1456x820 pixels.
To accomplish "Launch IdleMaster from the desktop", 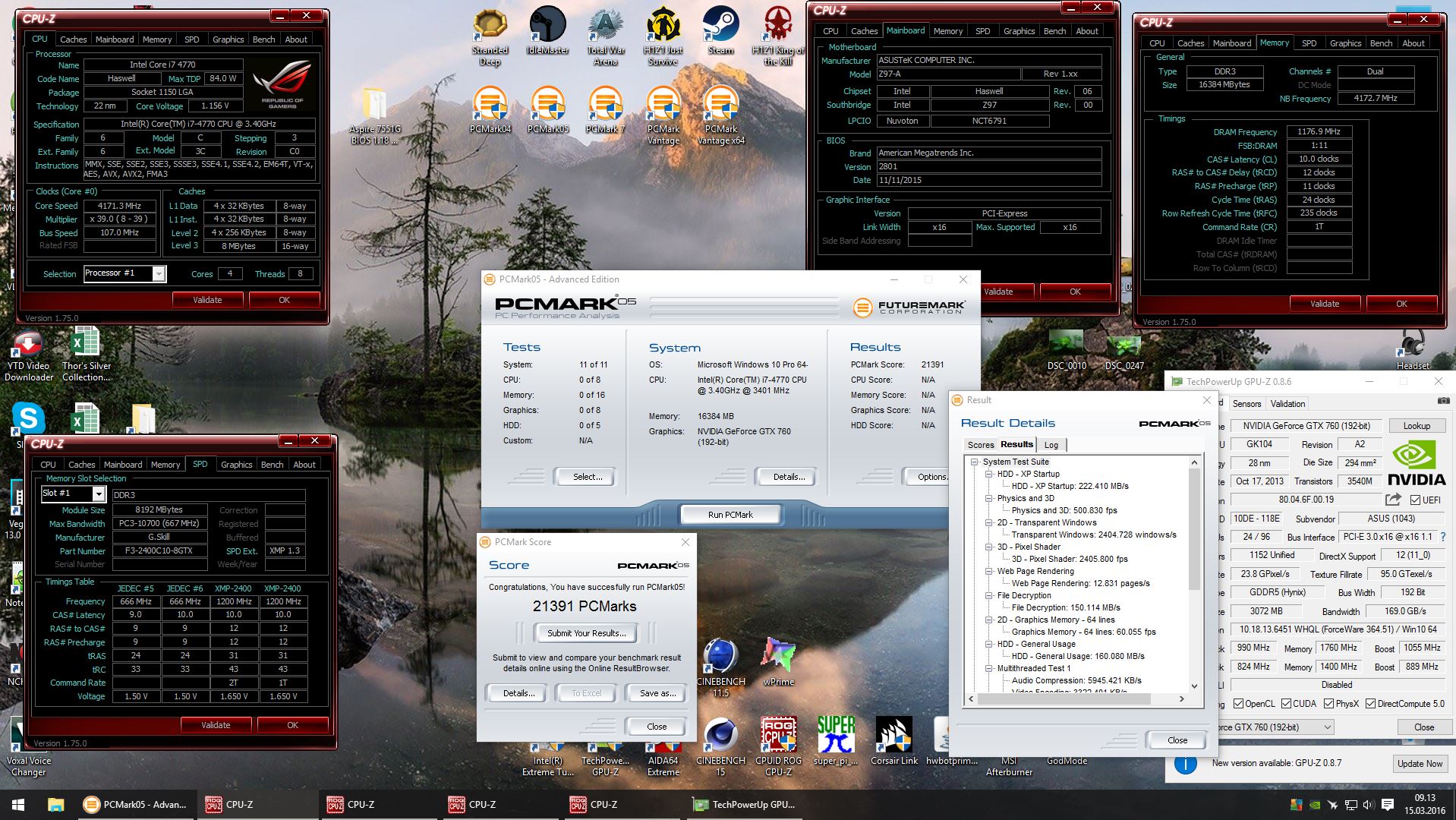I will tap(547, 31).
